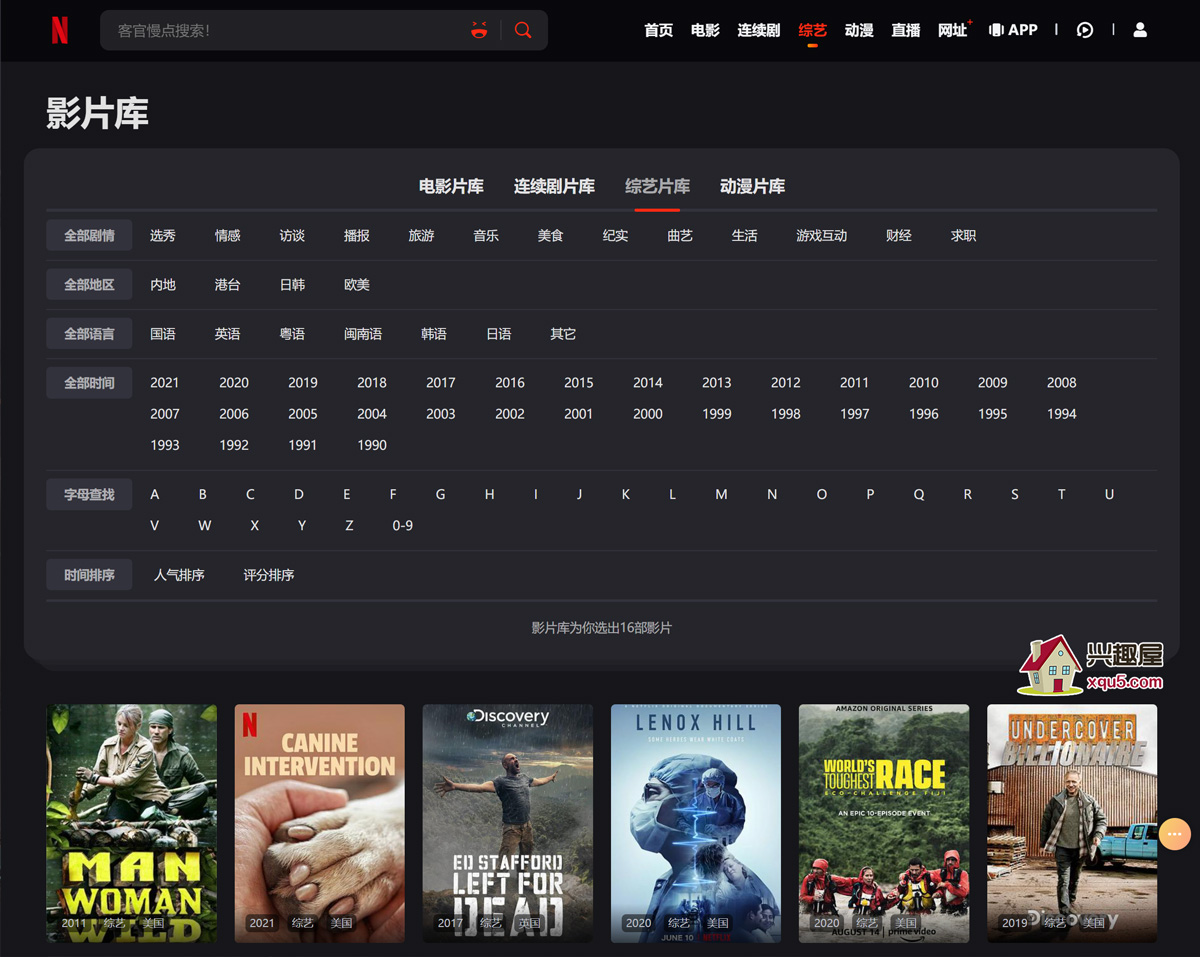Screen dimensions: 1200x957
Task: Filter language by 粤语
Action: (x=292, y=334)
